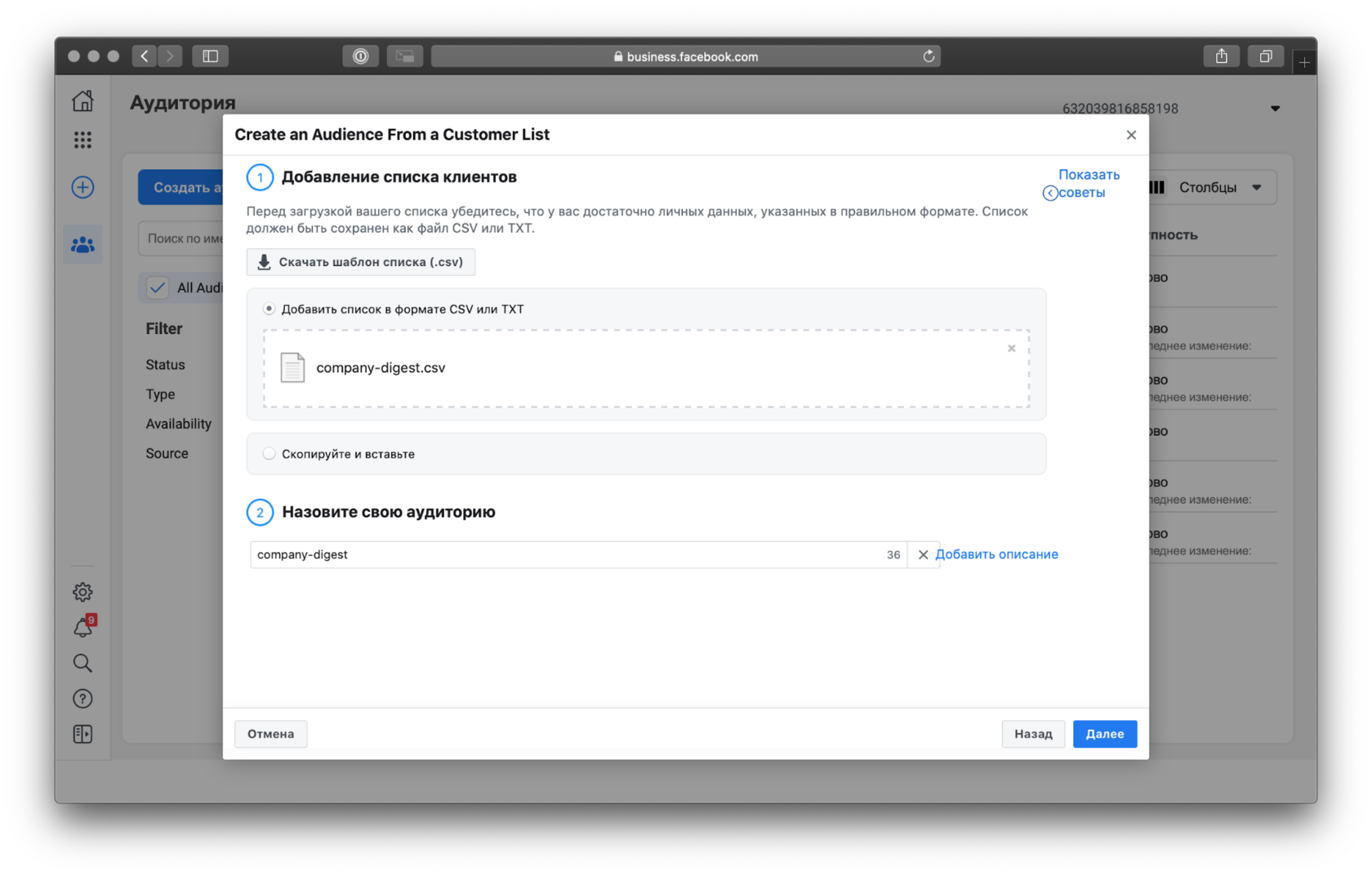Open the all tools grid icon
Screen dimensions: 1372x876
tap(82, 140)
